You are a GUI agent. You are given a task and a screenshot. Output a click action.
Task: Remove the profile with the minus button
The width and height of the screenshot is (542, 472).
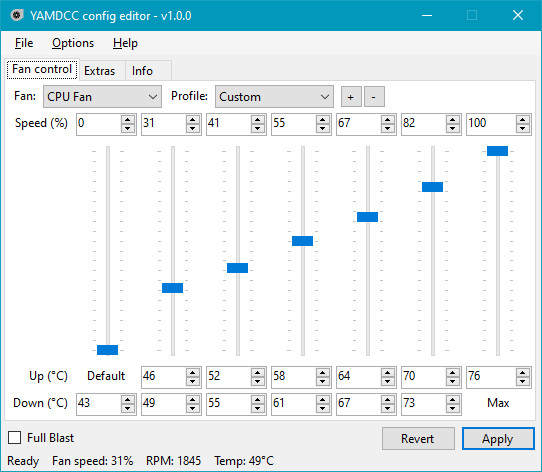[x=374, y=97]
